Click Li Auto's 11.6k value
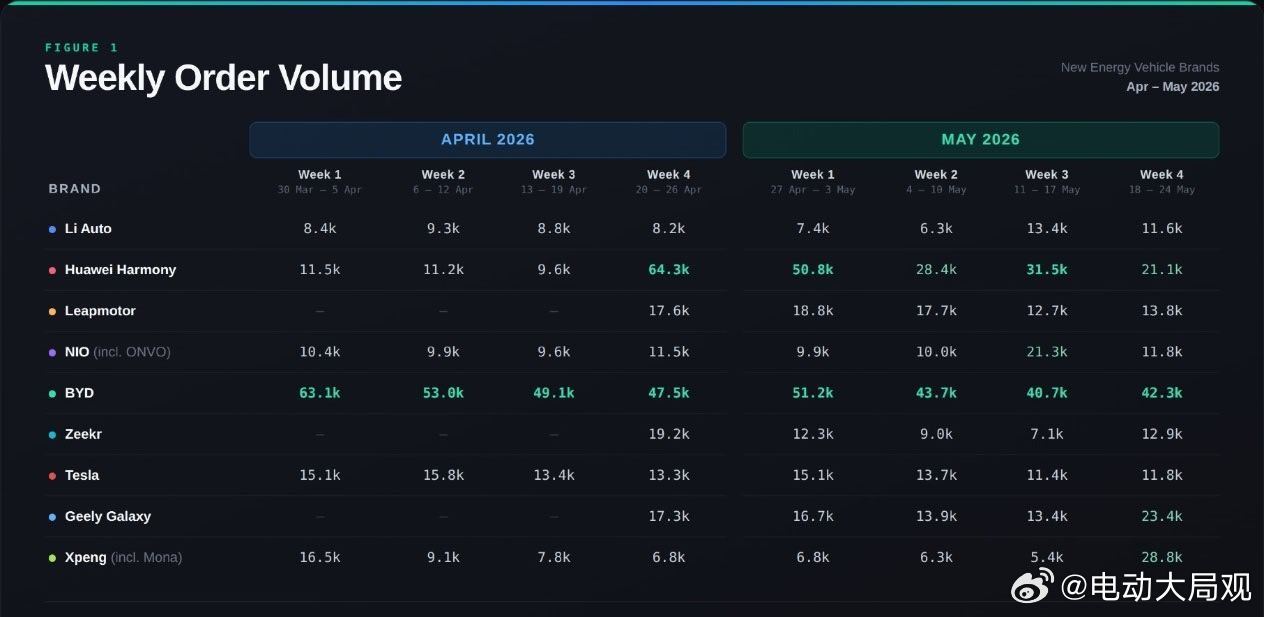Image resolution: width=1264 pixels, height=617 pixels. pos(1162,229)
